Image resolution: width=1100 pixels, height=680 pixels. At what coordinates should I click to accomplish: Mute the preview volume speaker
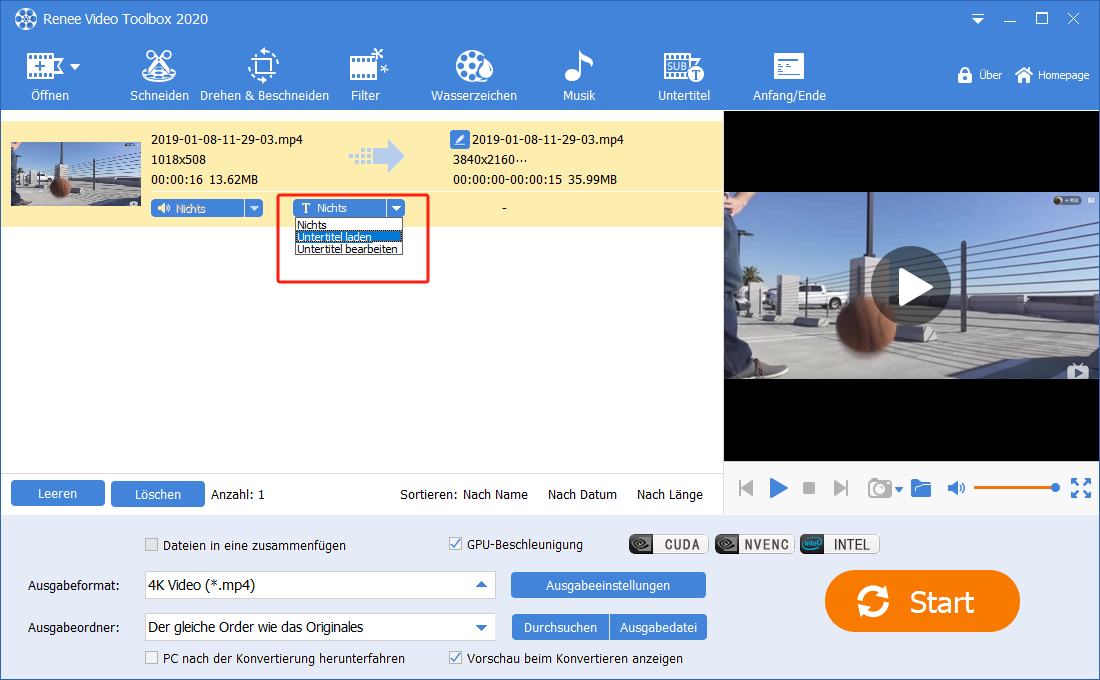pos(956,488)
